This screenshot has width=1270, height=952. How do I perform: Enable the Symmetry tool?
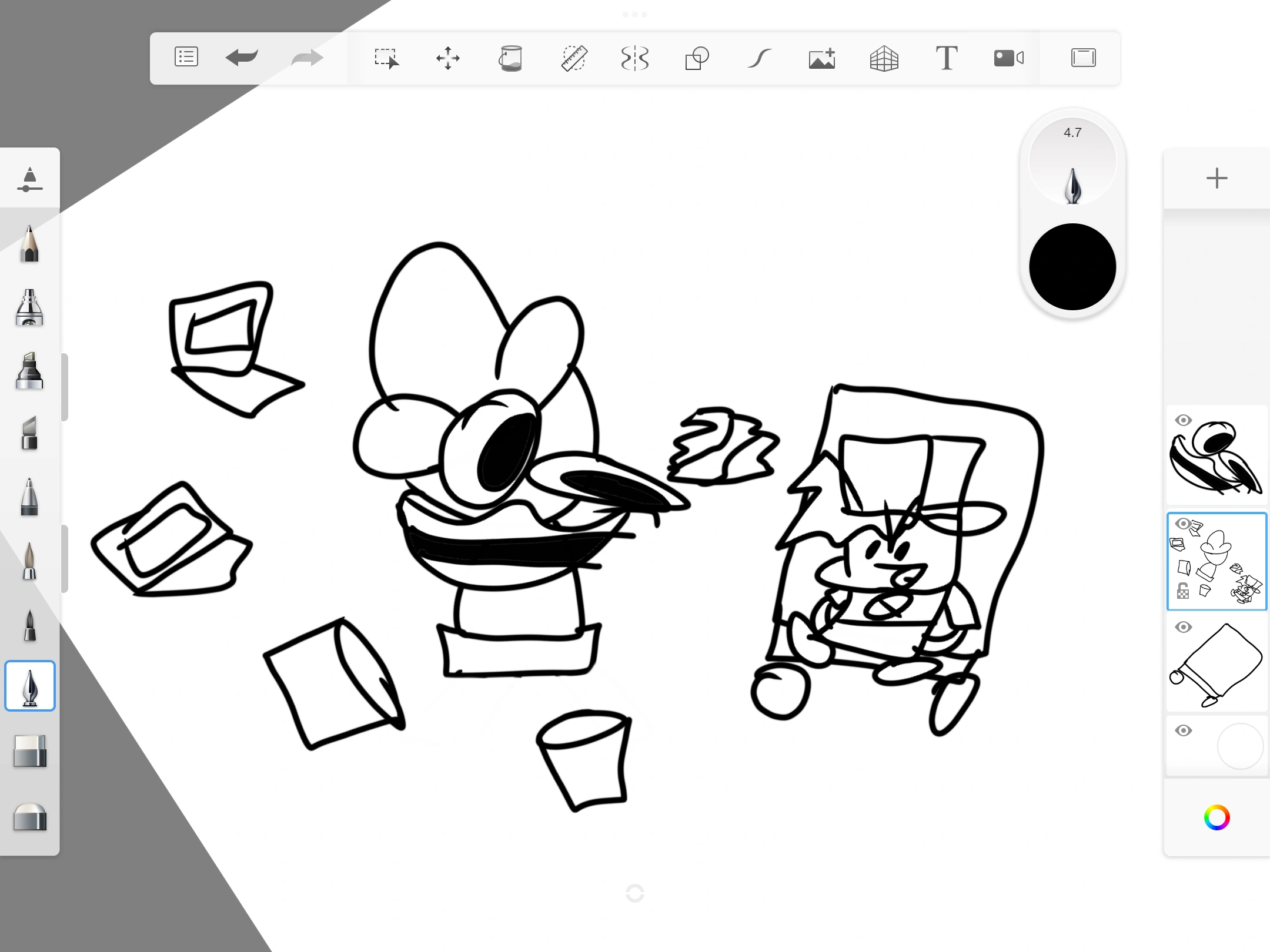(635, 58)
